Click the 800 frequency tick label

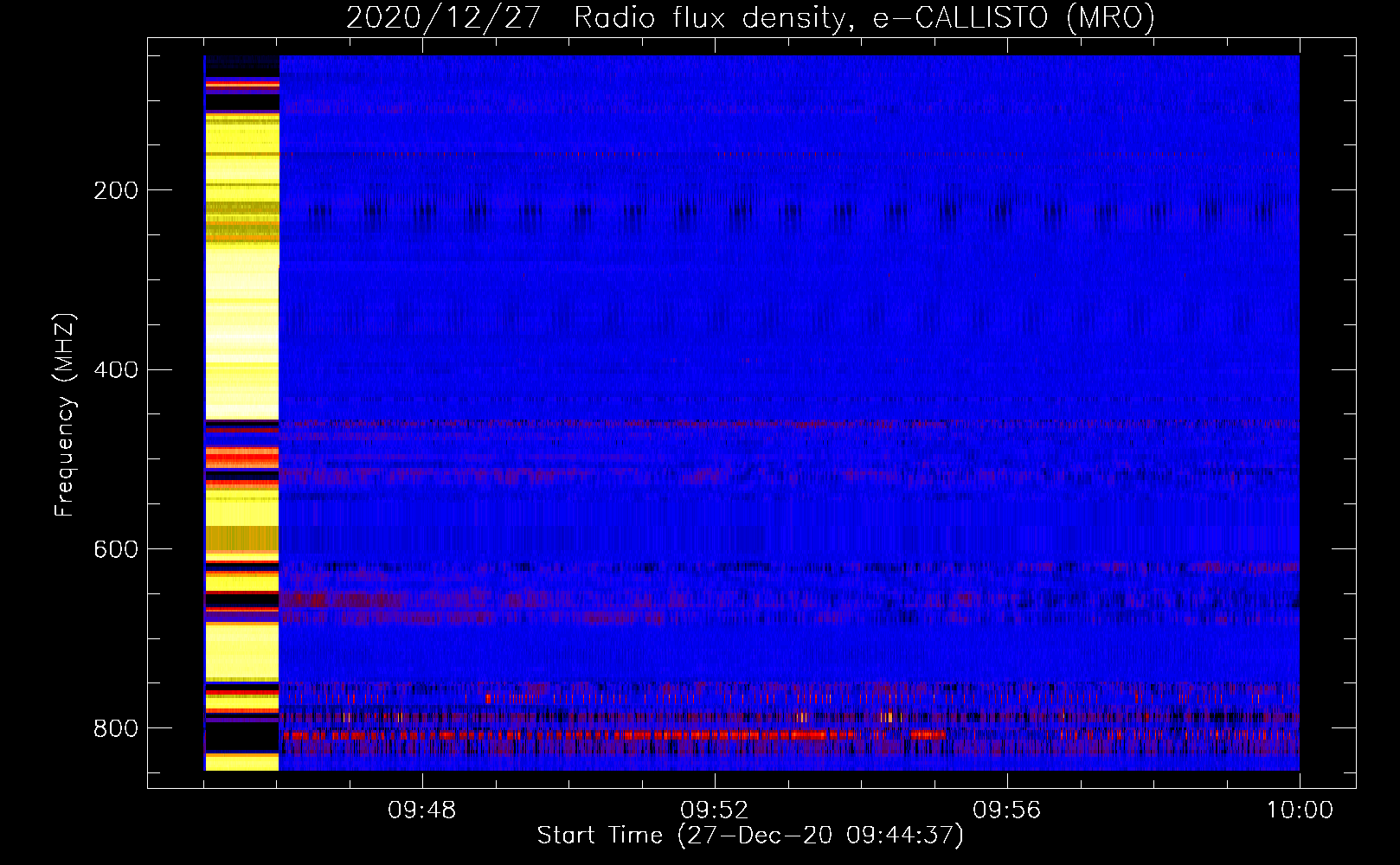(x=116, y=729)
